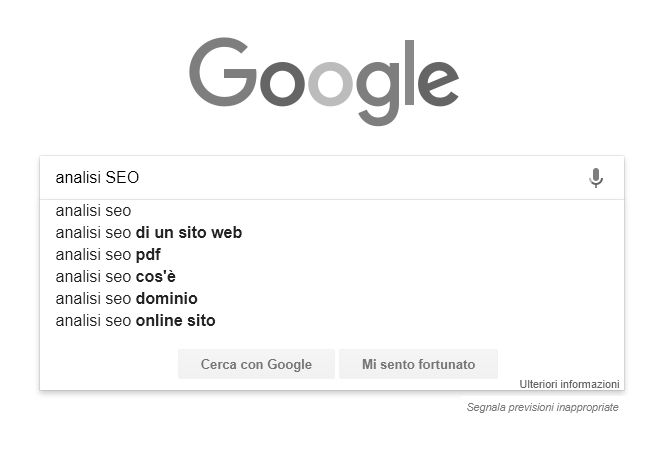Viewport: 661px width, 451px height.
Task: Click the 'Mi sento fortunato' button
Action: (x=419, y=364)
